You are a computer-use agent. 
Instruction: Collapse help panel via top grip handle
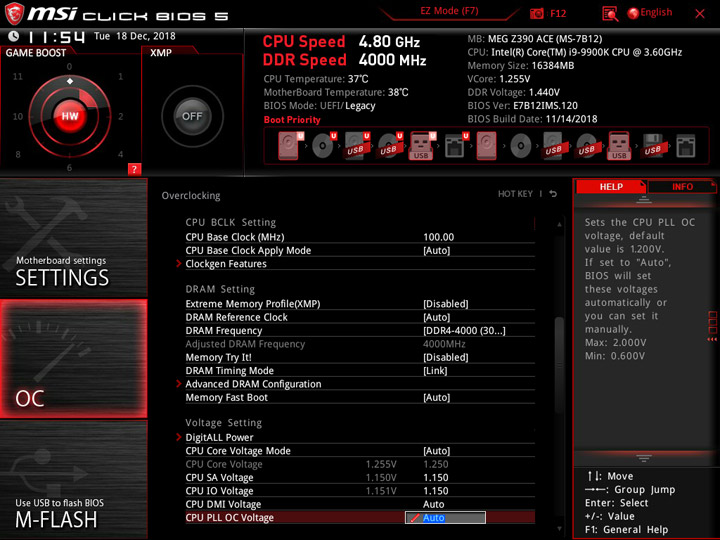pos(644,200)
